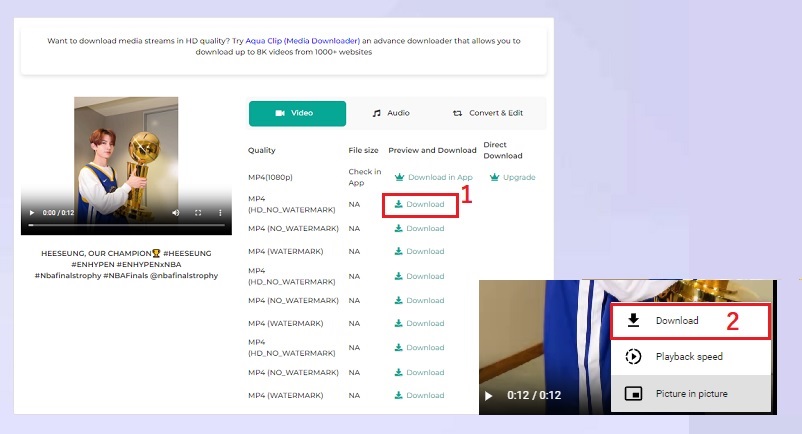Click the 0:12 / 0:12 time in the inset
Viewport: 802px width, 434px height.
pyautogui.click(x=534, y=395)
